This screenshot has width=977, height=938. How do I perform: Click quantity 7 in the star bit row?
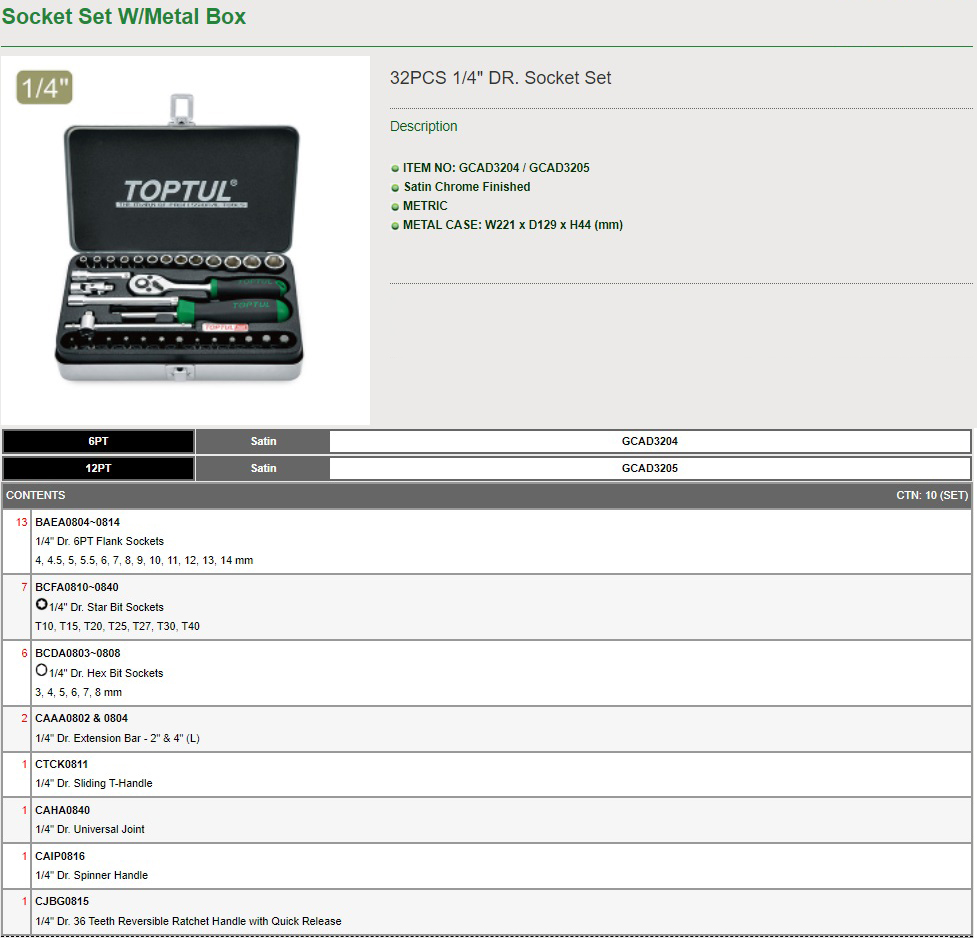coord(24,587)
